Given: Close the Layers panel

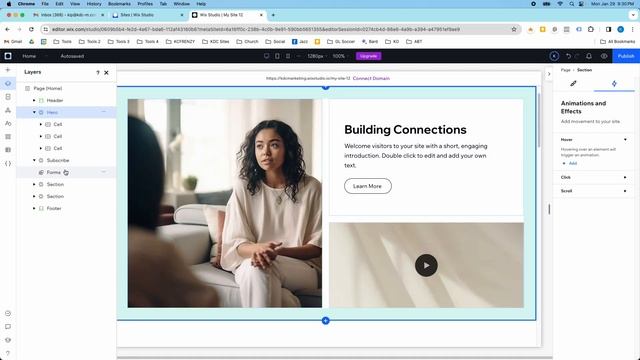Looking at the screenshot, I should point(107,73).
